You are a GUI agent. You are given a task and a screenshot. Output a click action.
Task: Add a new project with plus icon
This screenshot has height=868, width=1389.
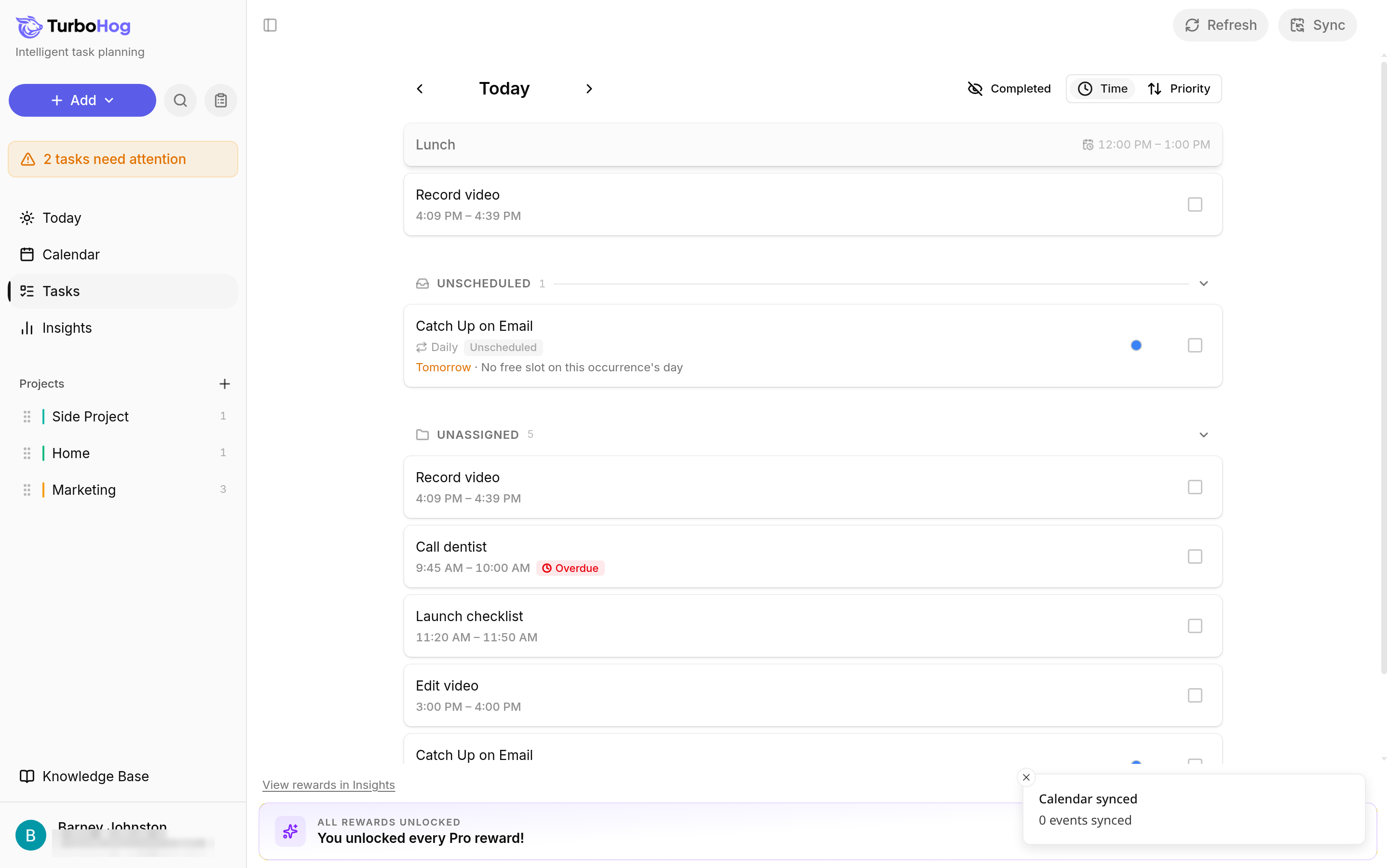tap(224, 383)
